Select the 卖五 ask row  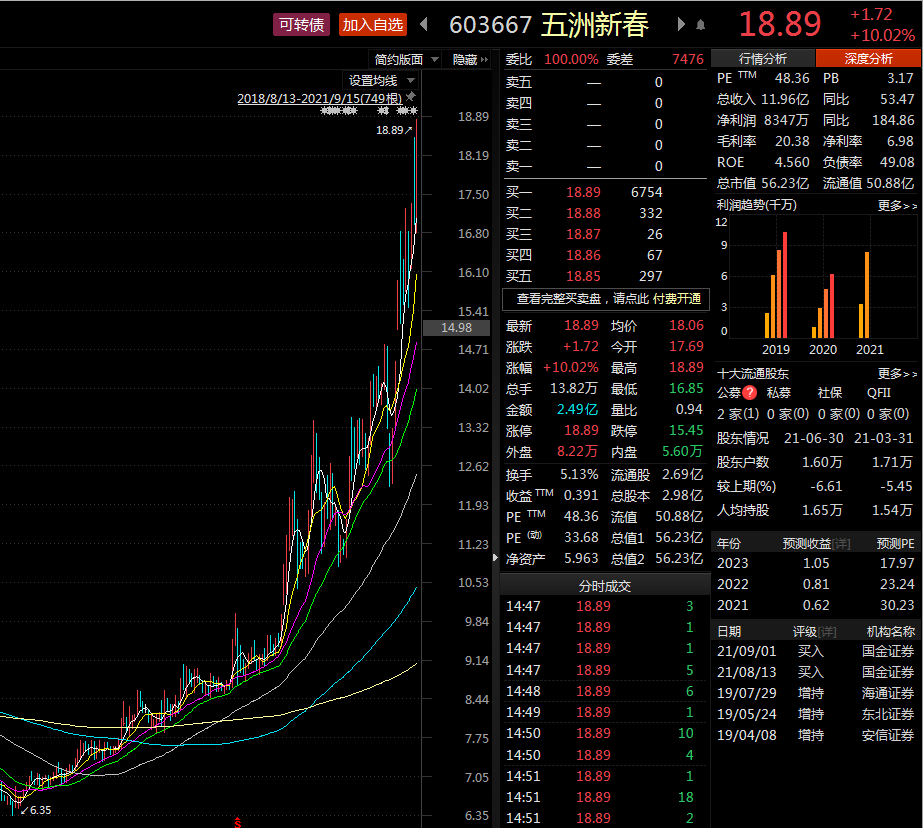click(605, 82)
